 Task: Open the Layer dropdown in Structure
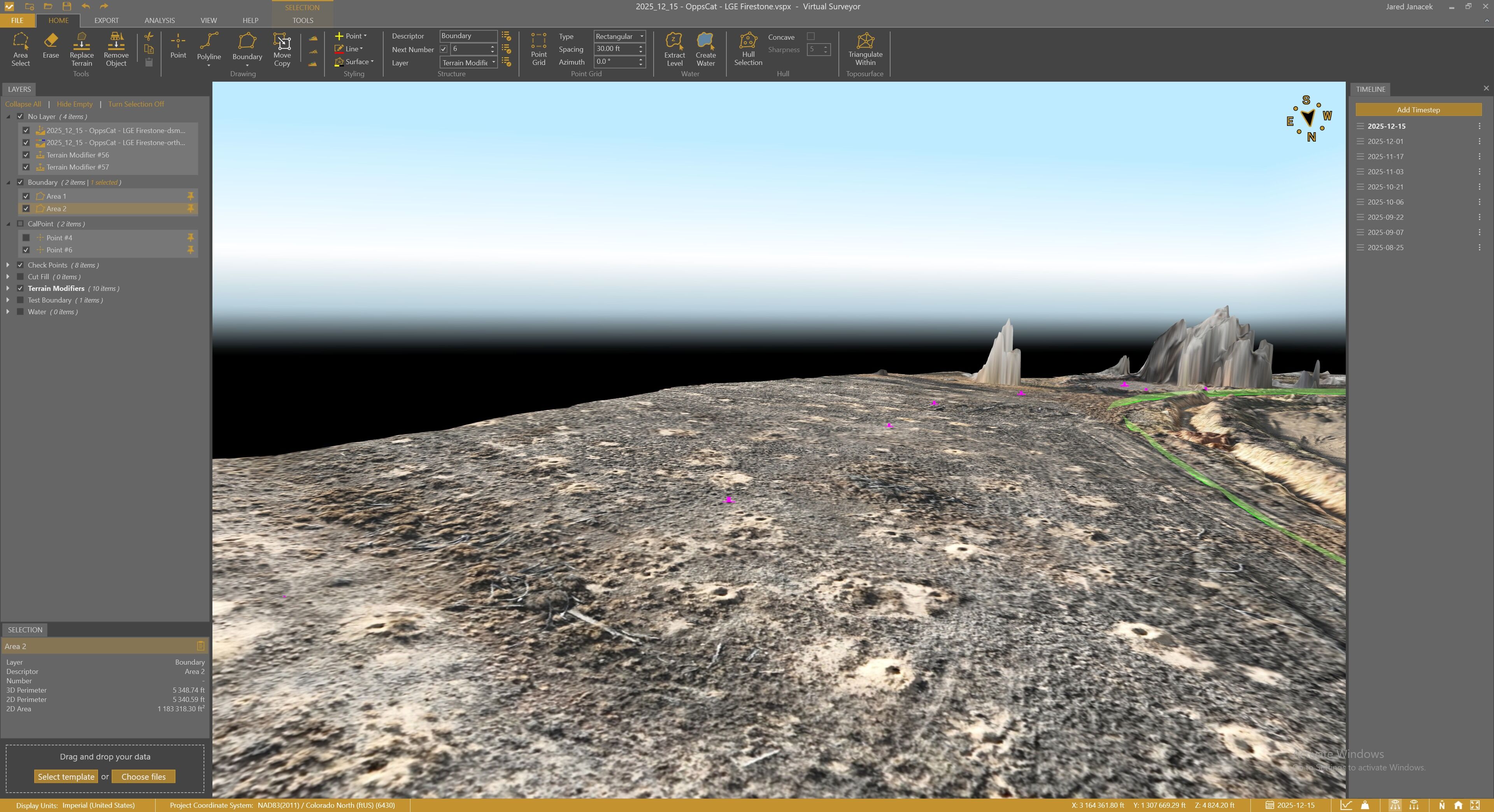pos(468,63)
